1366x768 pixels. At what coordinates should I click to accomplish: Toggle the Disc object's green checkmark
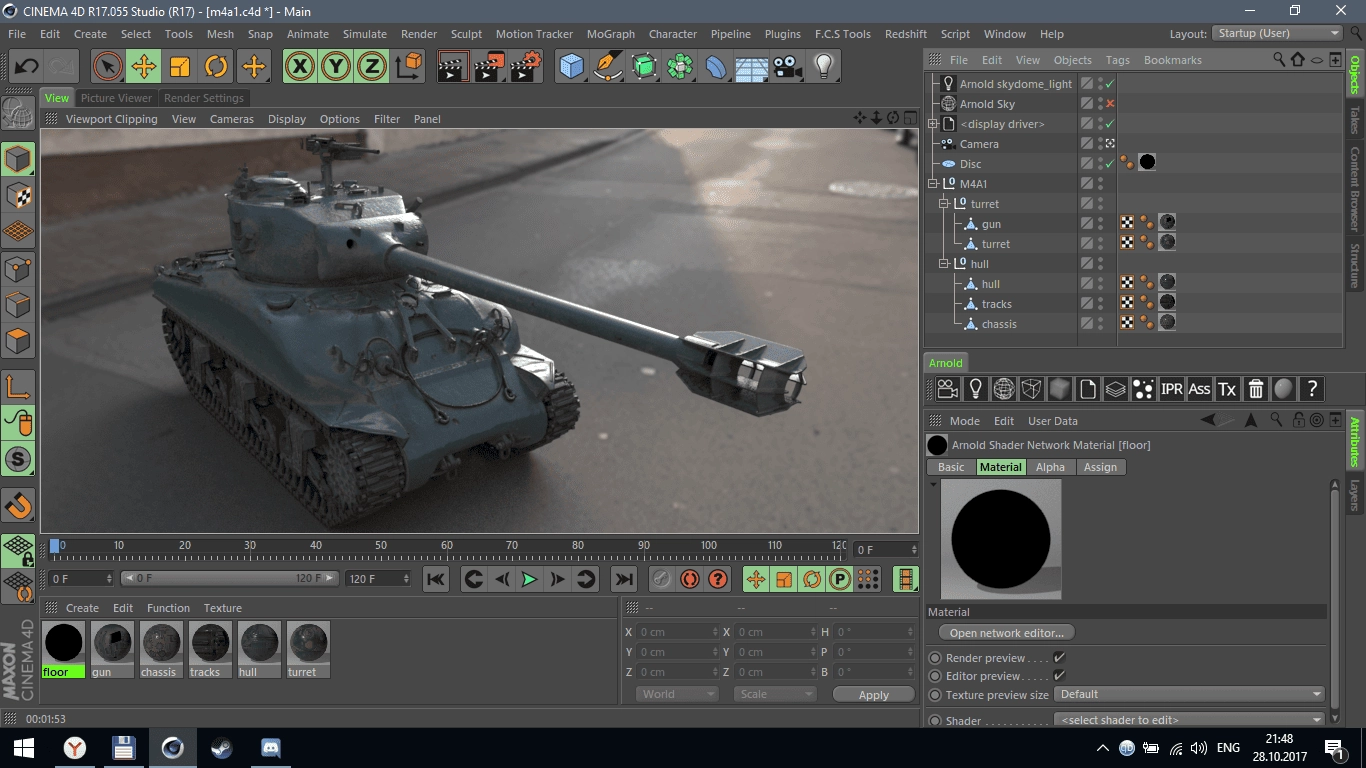click(1110, 164)
